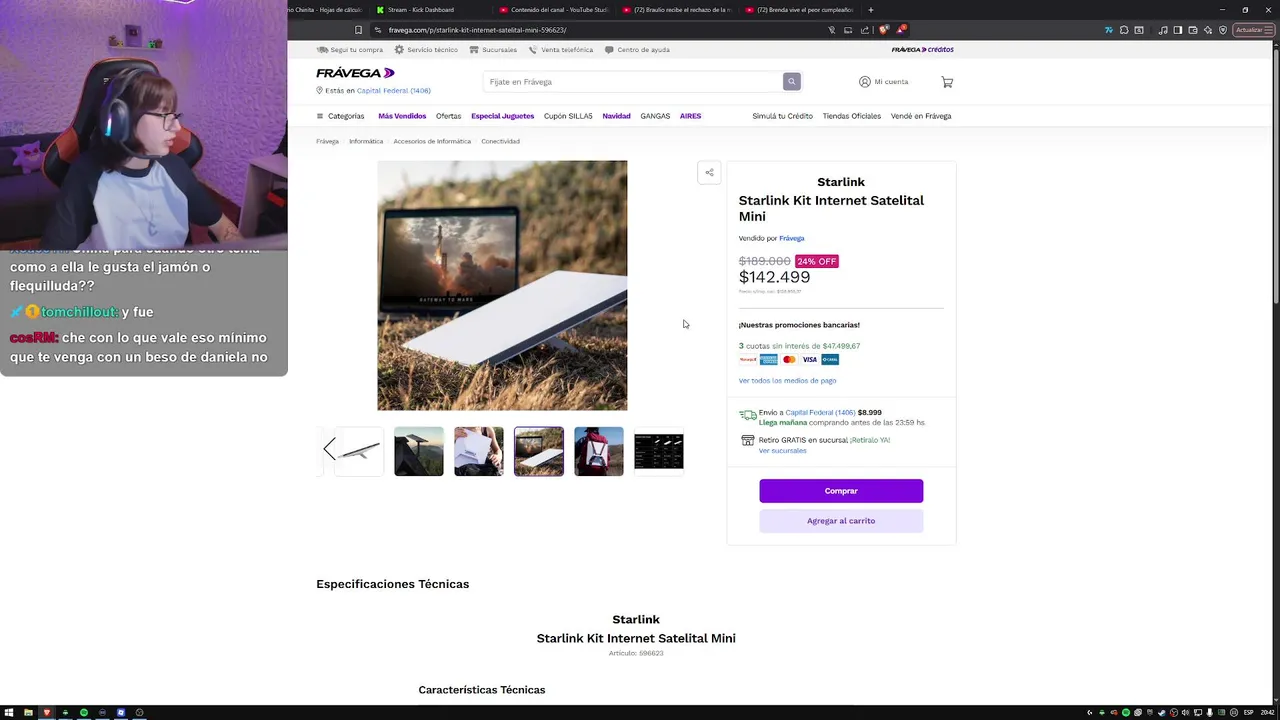Click Agregar al carrito button
1280x720 pixels.
coord(841,521)
